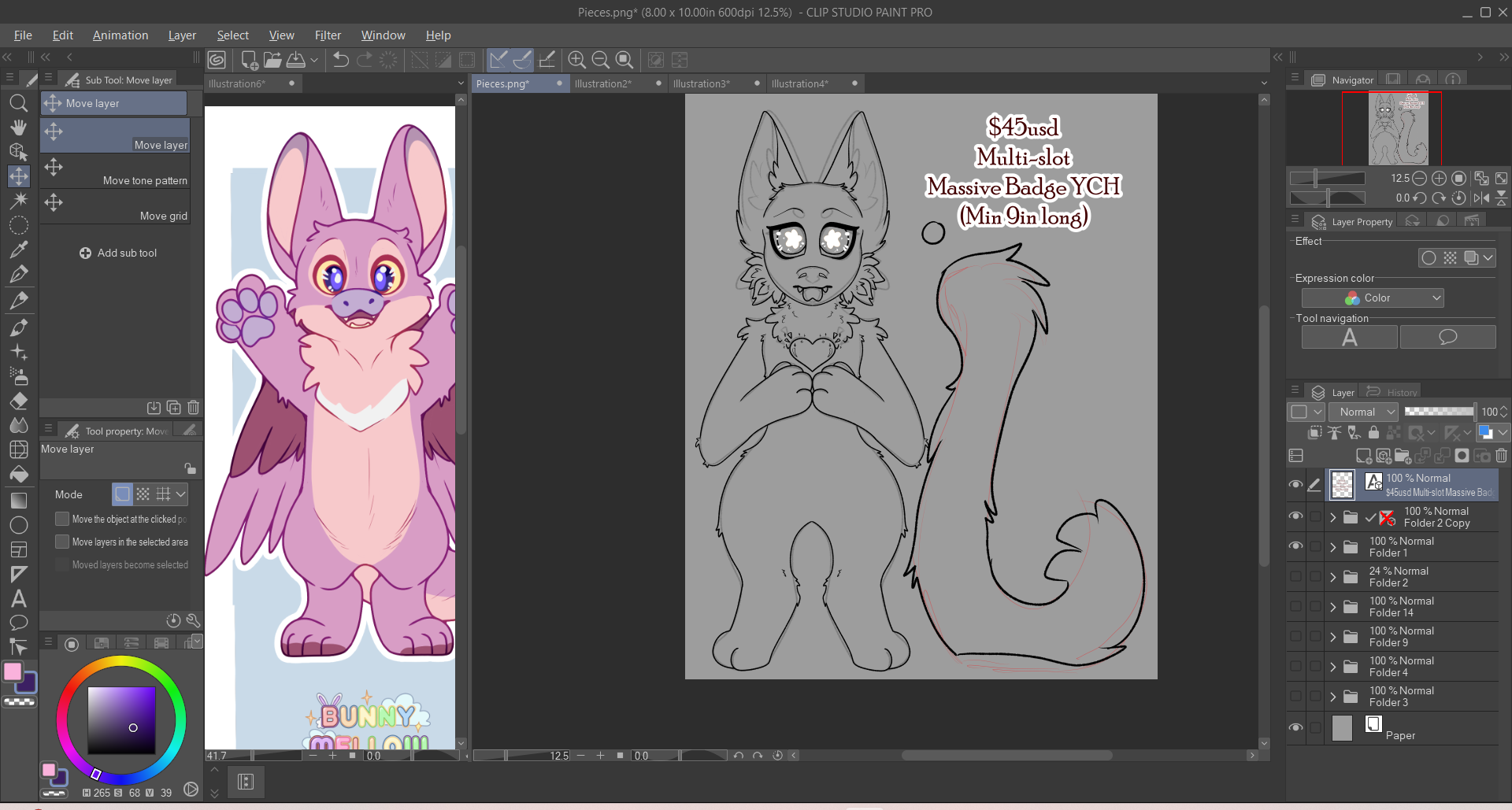
Task: Open the Save options dropdown arrow
Action: click(314, 60)
